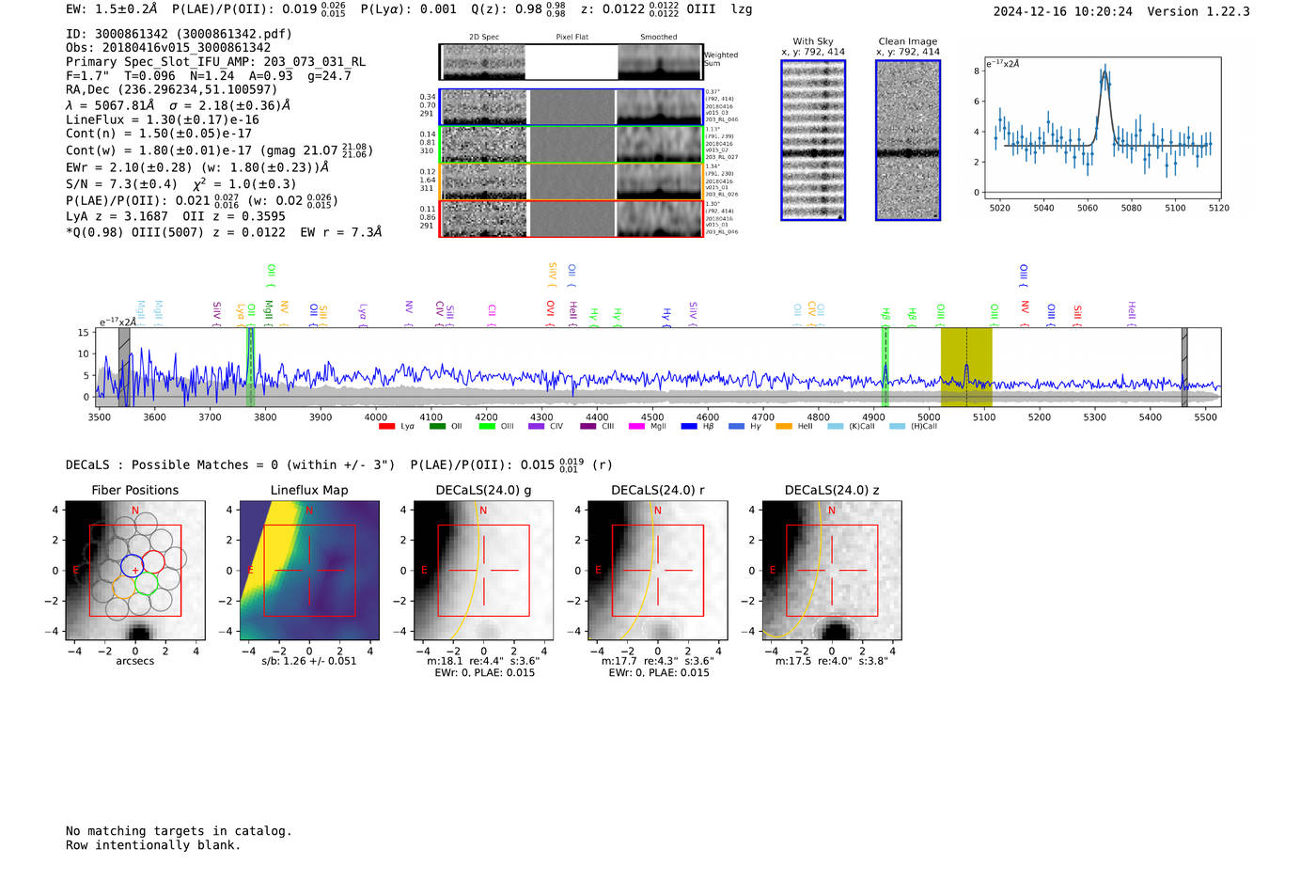The height and width of the screenshot is (896, 1316).
Task: Click the (H)CaII legend swatch
Action: click(x=897, y=427)
